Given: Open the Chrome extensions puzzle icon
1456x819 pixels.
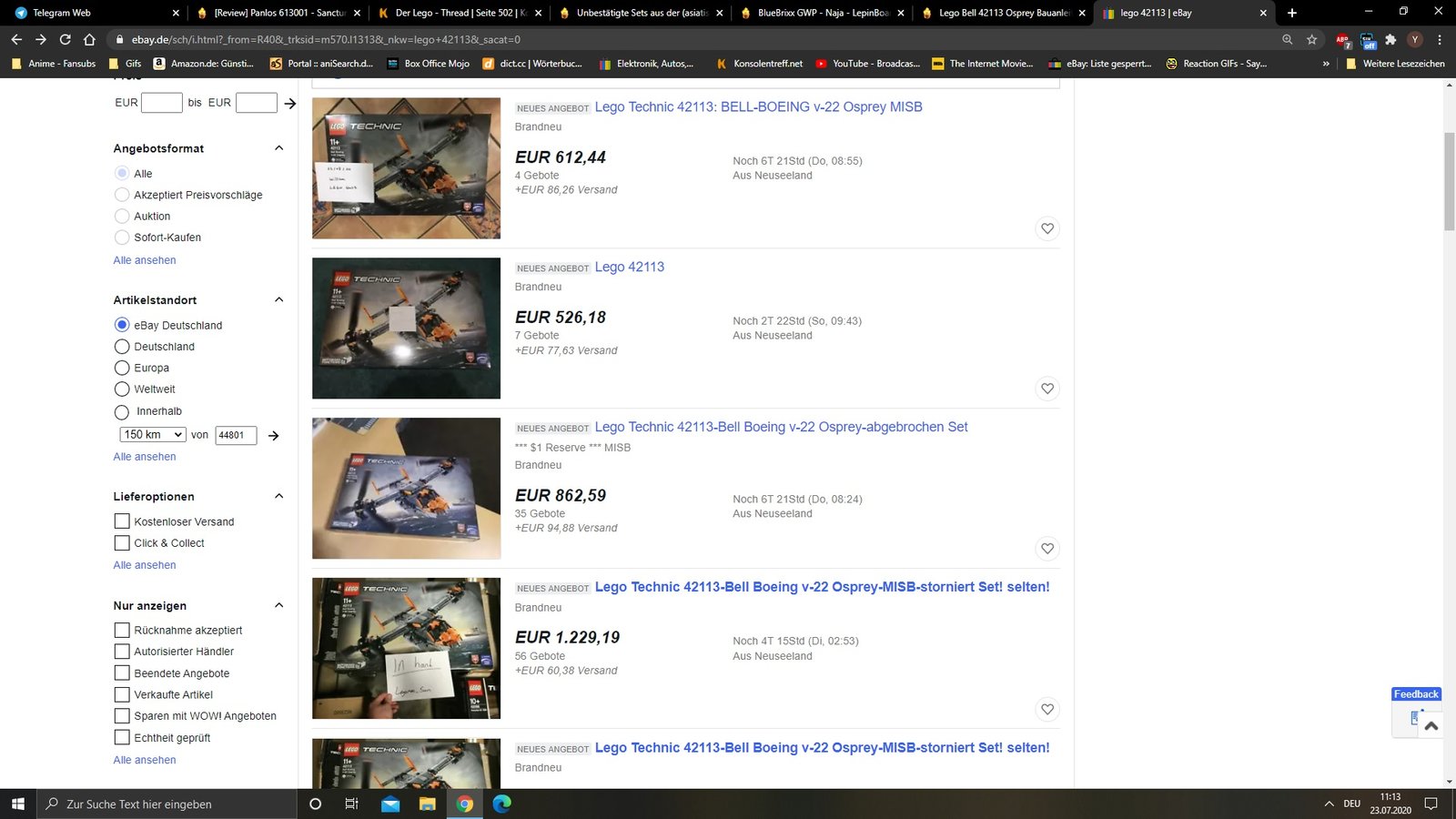Looking at the screenshot, I should point(1390,39).
